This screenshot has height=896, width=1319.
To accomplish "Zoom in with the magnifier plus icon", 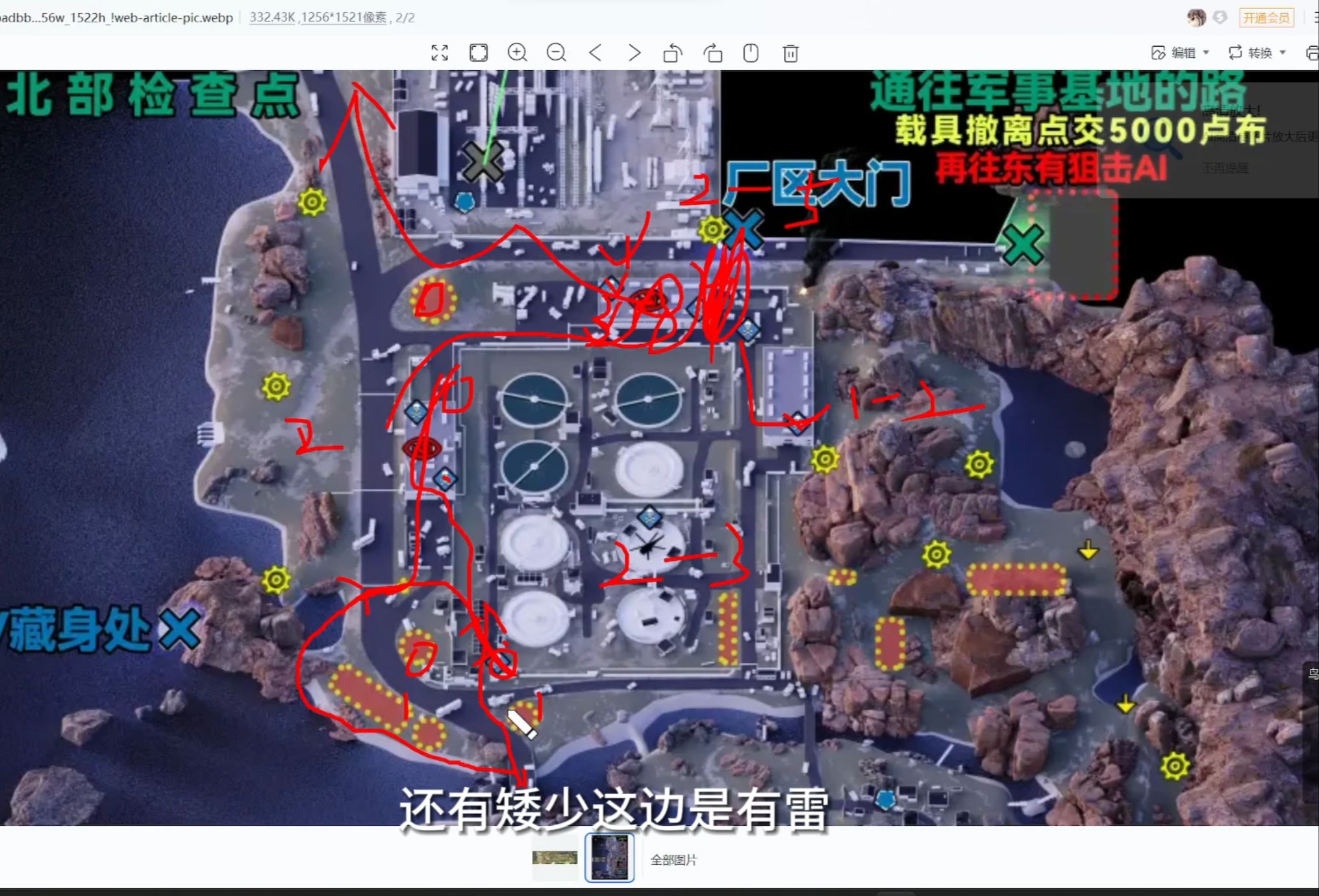I will [x=518, y=53].
